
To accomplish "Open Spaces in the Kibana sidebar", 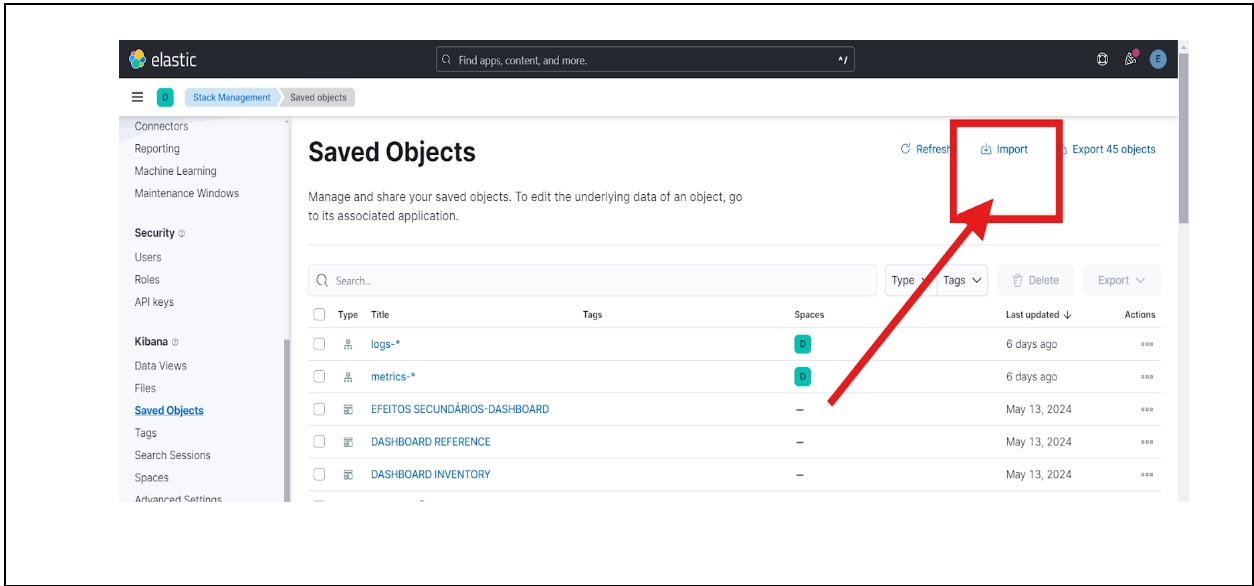I will 152,478.
